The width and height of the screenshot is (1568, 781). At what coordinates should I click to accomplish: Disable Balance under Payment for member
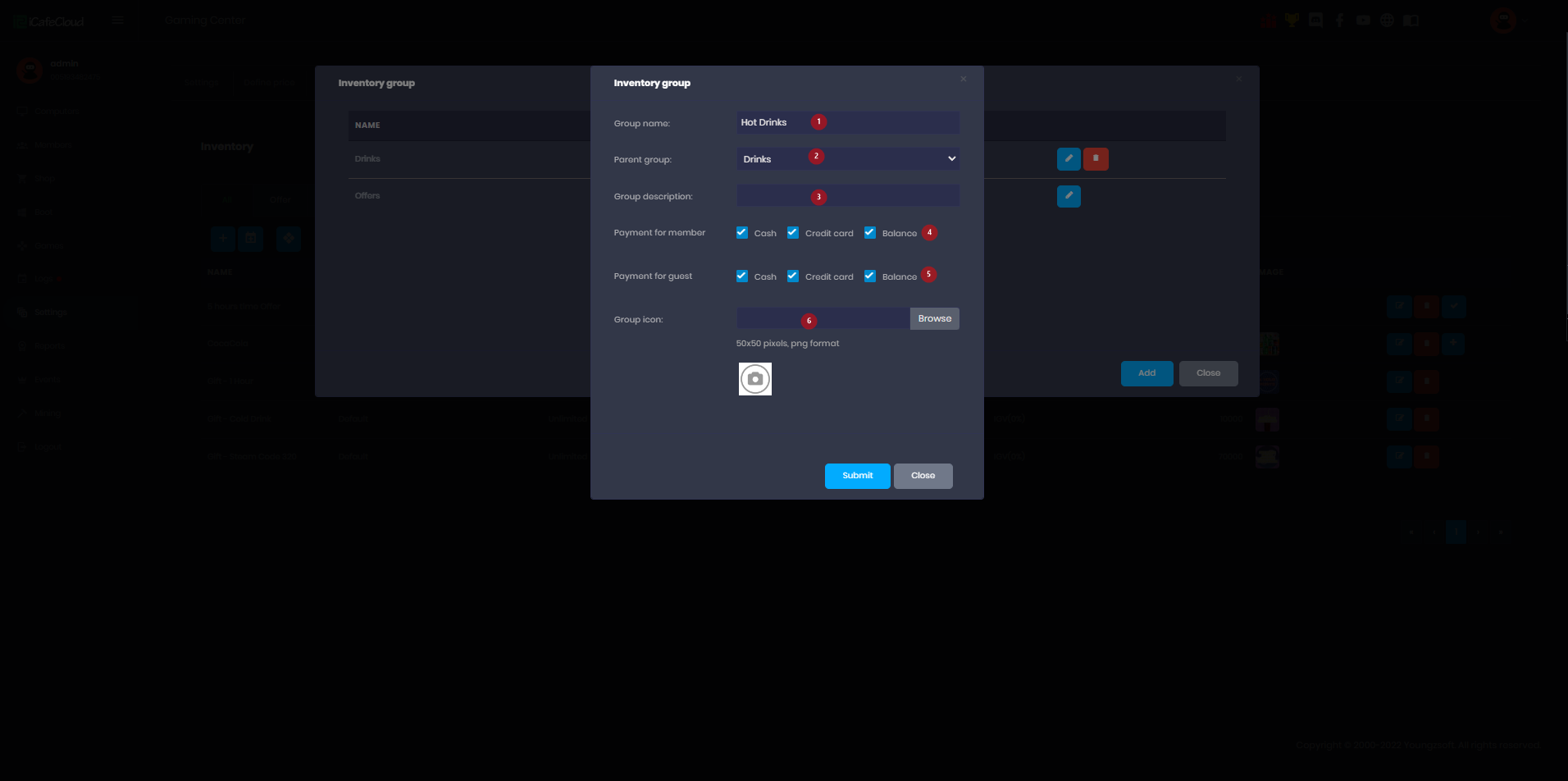click(870, 233)
